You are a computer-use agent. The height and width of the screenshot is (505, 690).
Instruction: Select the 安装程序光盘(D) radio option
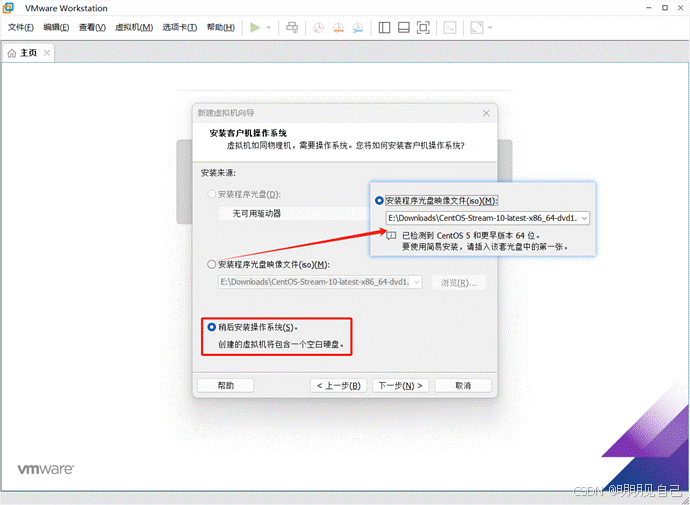click(212, 194)
